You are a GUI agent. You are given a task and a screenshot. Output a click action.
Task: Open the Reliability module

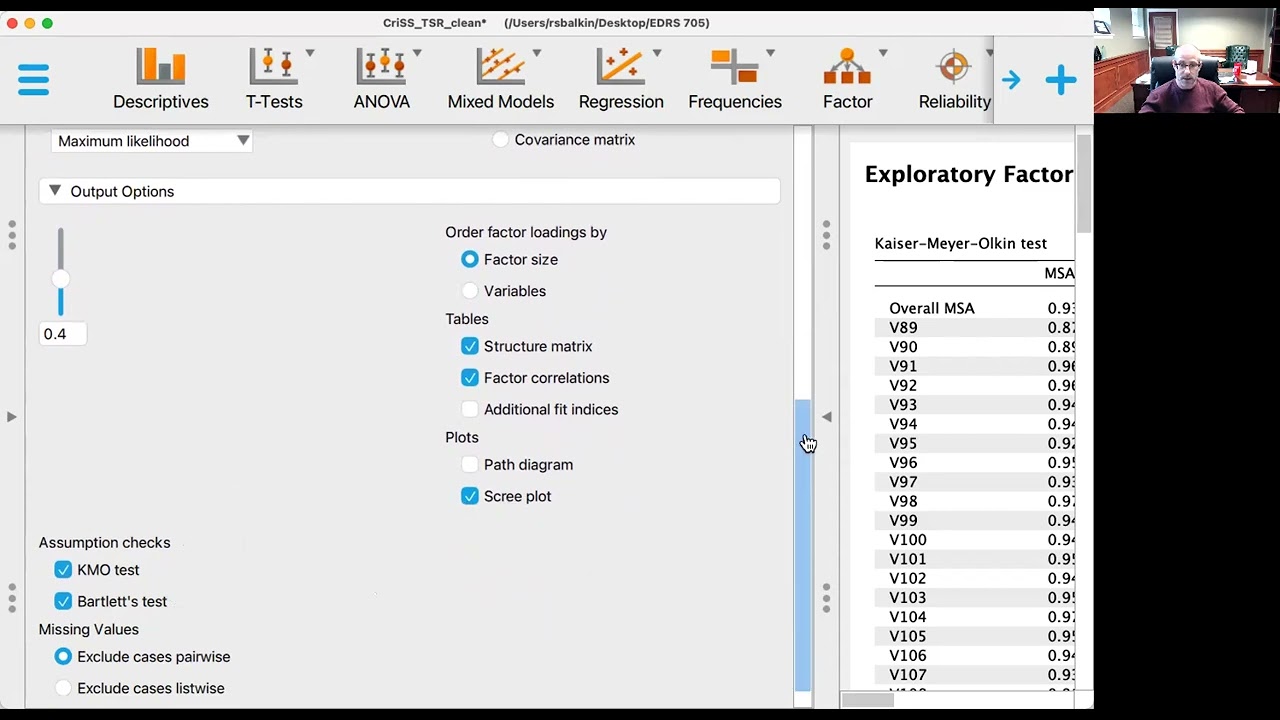[954, 79]
